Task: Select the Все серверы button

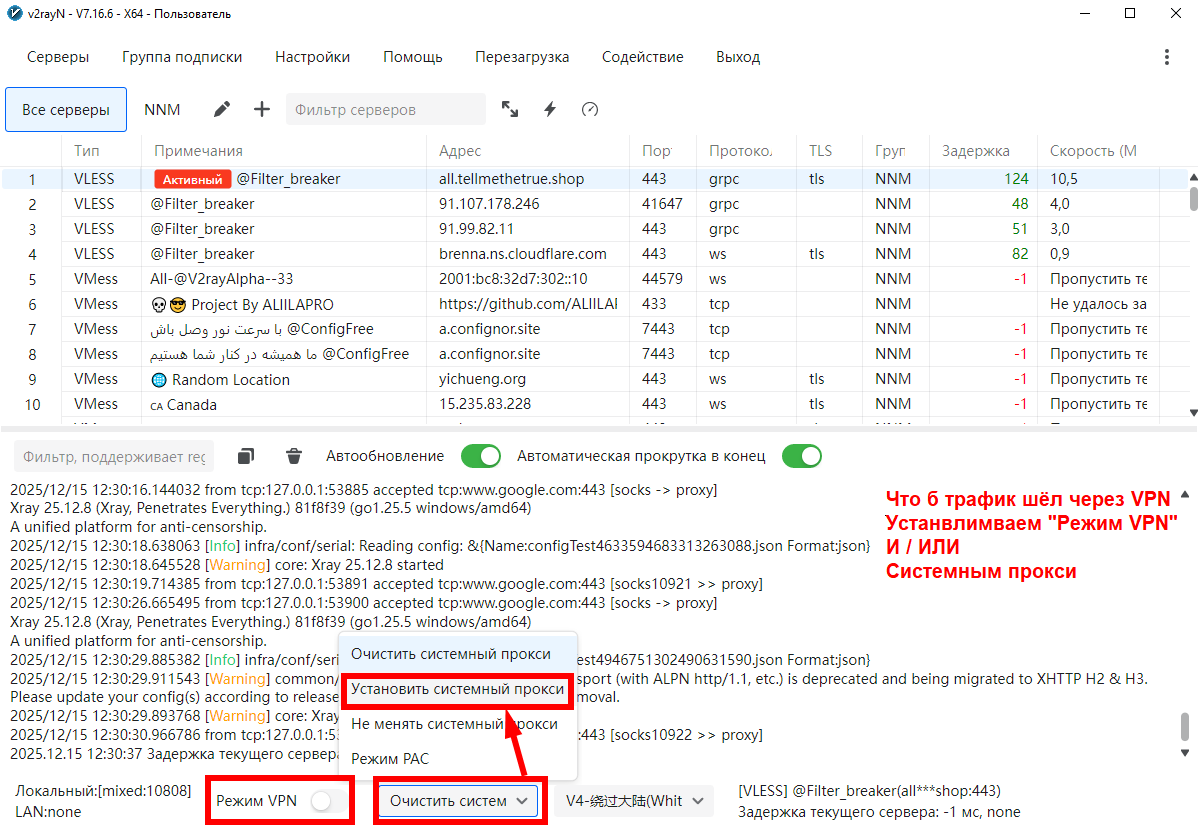Action: click(x=66, y=109)
